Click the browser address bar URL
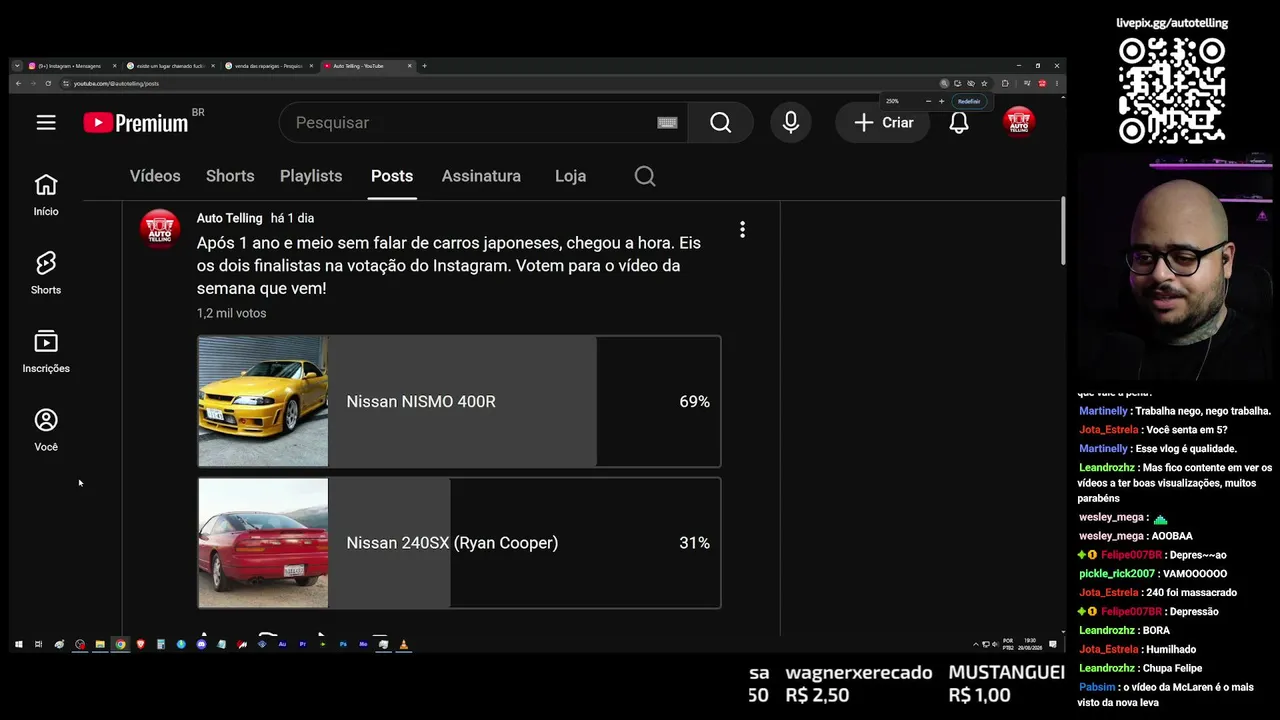 click(x=116, y=84)
